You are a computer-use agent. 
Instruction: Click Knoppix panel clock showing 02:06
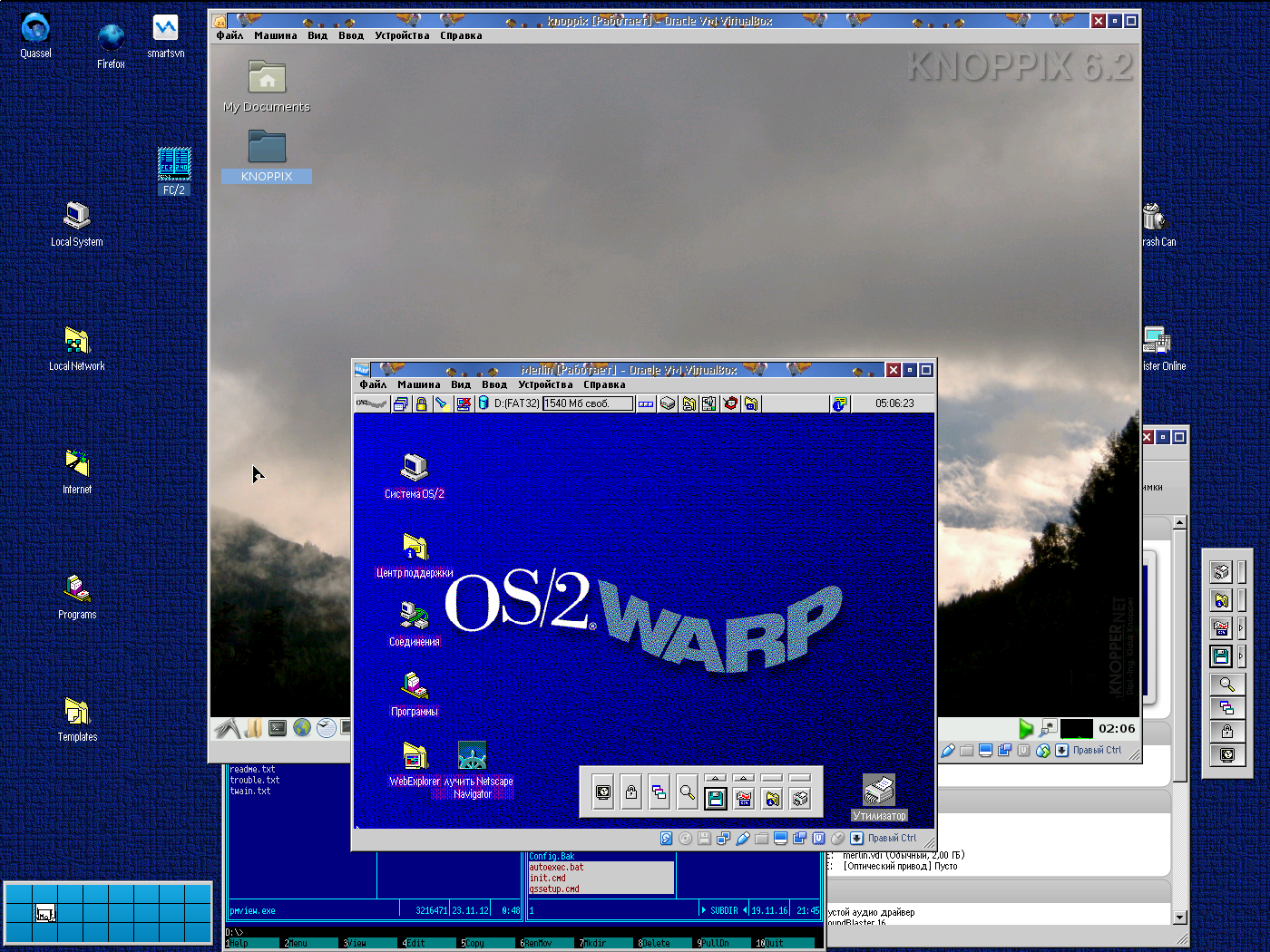click(x=1117, y=728)
